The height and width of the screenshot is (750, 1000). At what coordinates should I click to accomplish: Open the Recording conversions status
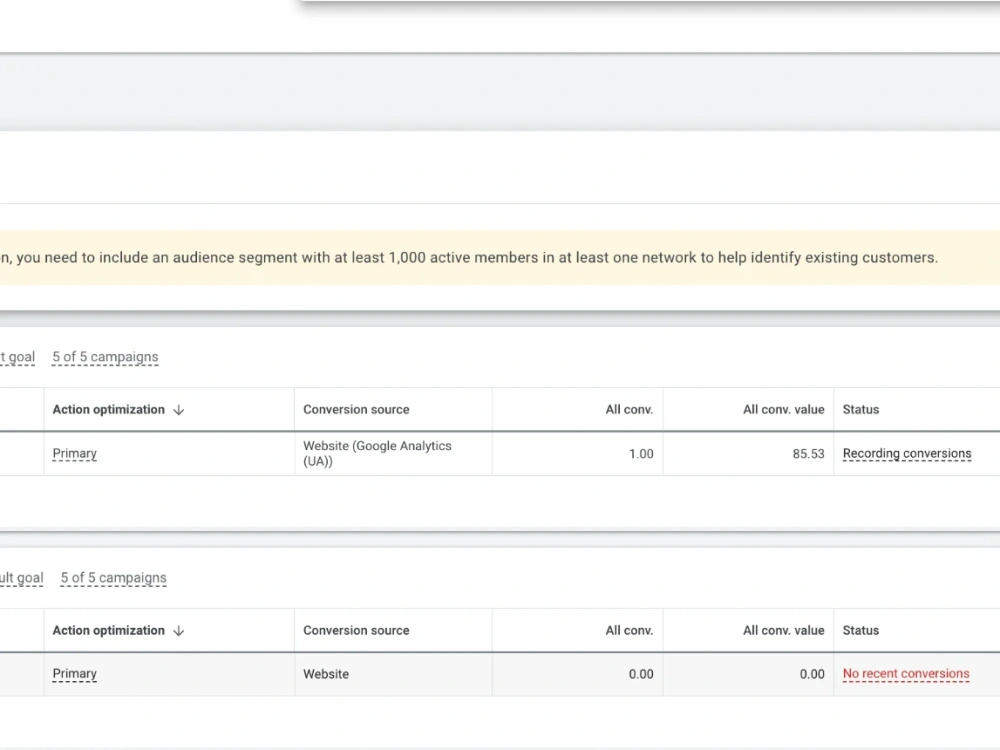907,453
